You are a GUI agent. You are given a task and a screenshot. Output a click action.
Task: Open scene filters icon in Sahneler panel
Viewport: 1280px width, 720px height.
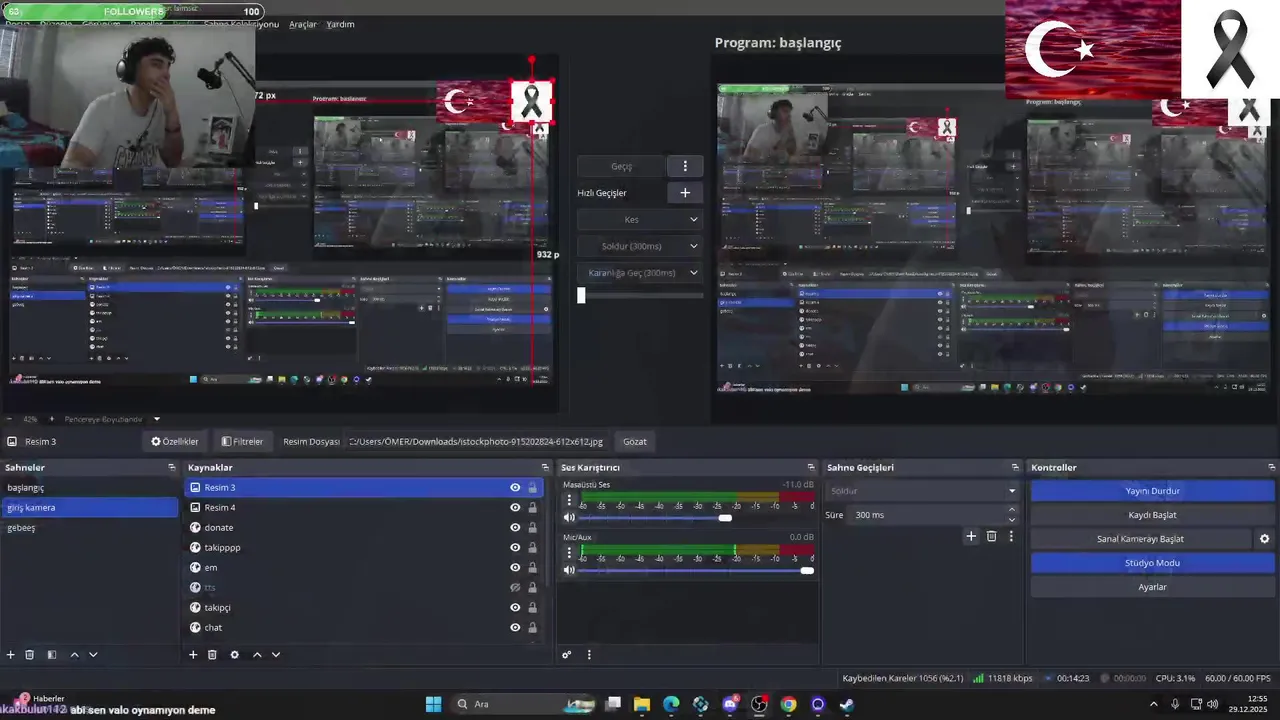52,655
